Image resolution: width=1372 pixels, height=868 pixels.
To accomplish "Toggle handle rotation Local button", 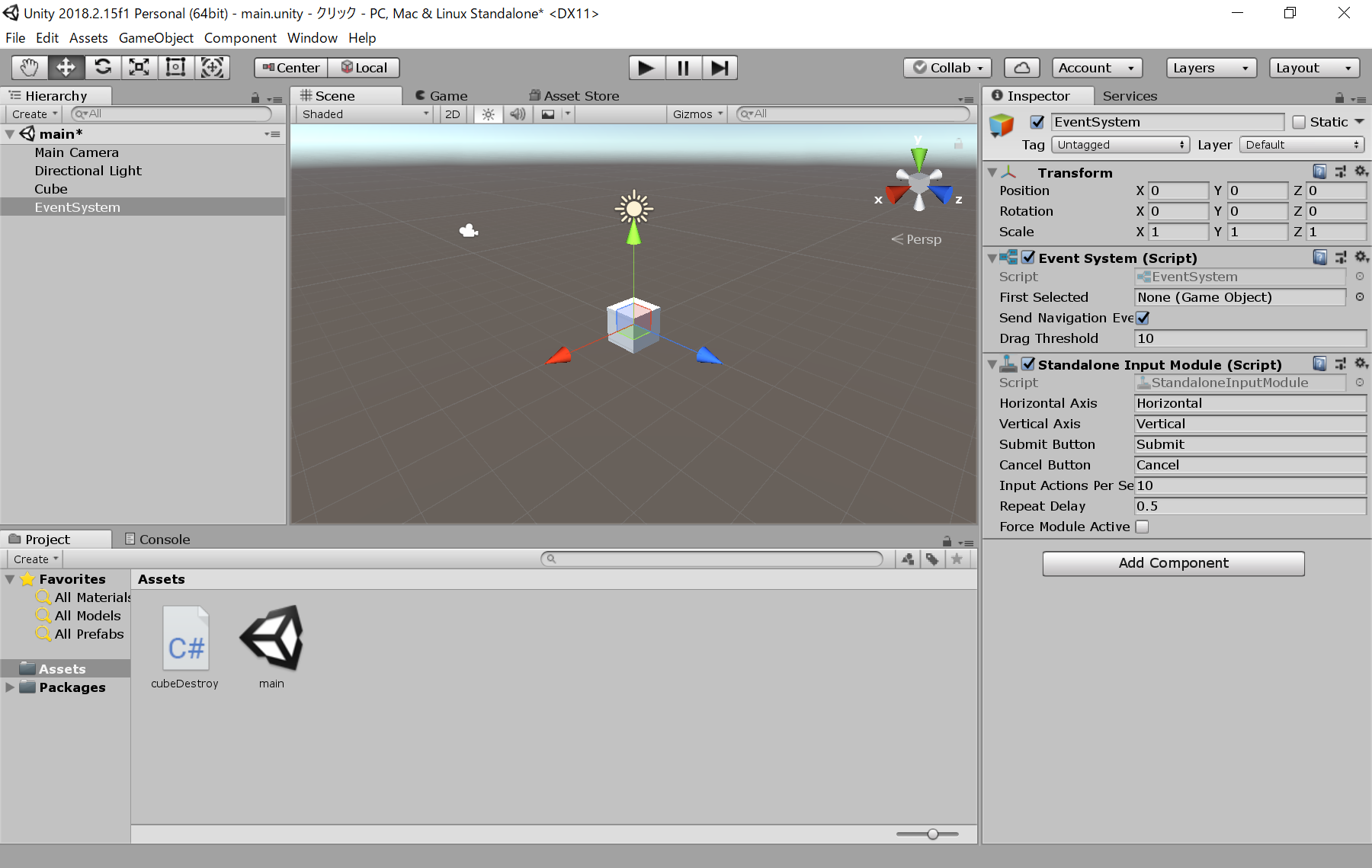I will pos(364,68).
